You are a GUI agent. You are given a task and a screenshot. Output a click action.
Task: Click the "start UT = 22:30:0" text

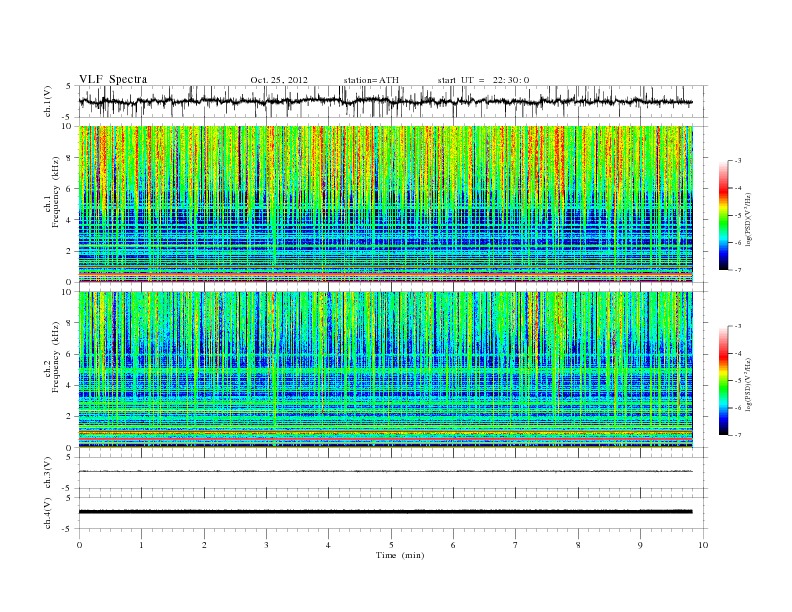pos(483,80)
